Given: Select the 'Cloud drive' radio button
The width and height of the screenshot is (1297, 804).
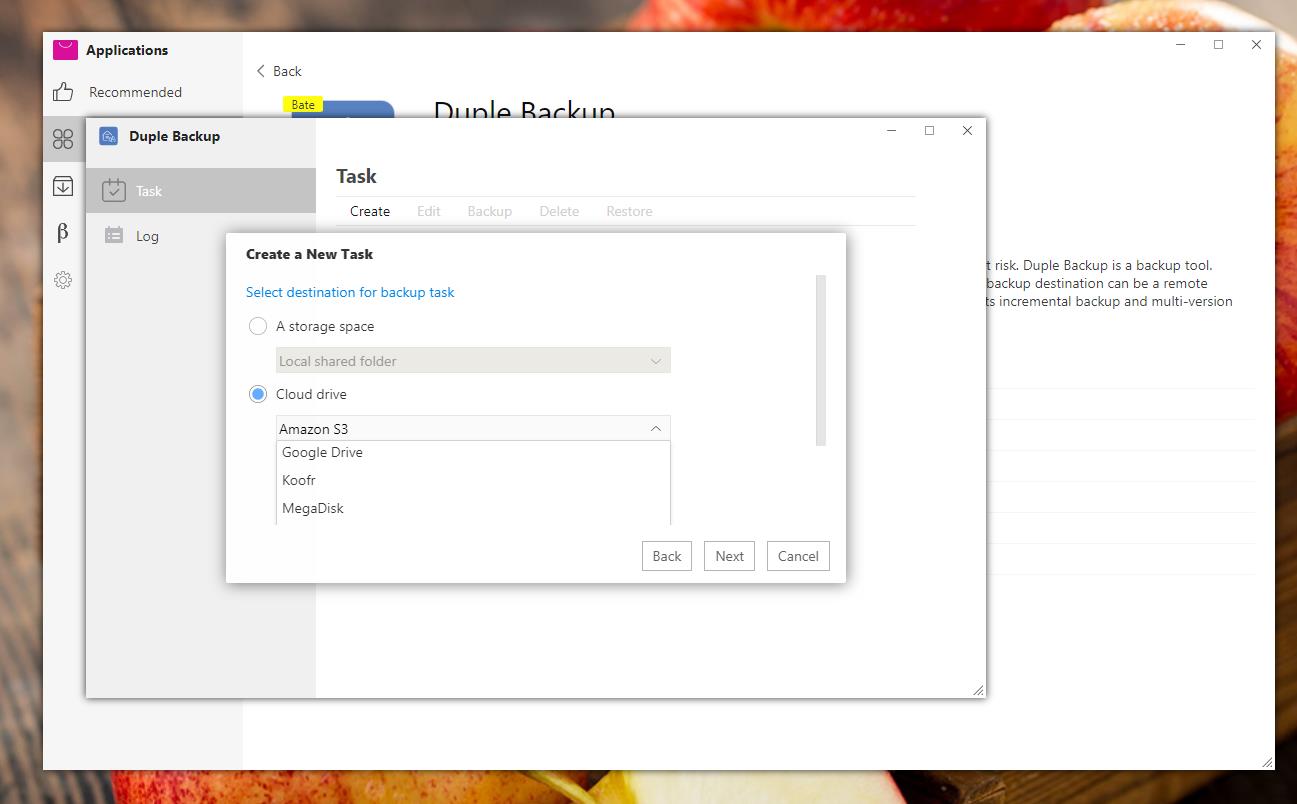Looking at the screenshot, I should tap(258, 394).
